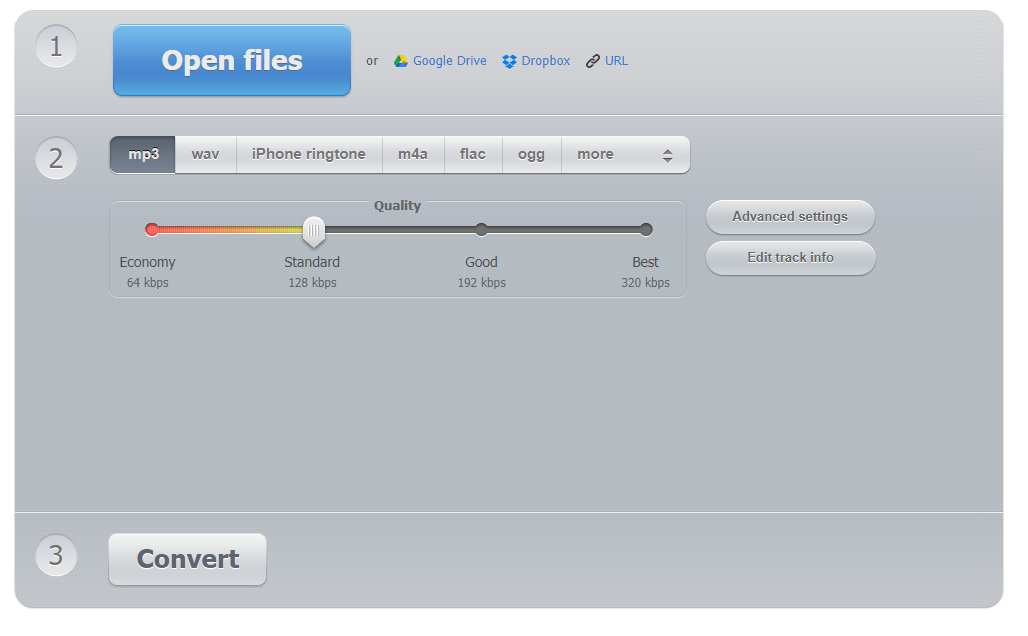Click the step 3 number badge
This screenshot has width=1028, height=636.
pos(56,555)
